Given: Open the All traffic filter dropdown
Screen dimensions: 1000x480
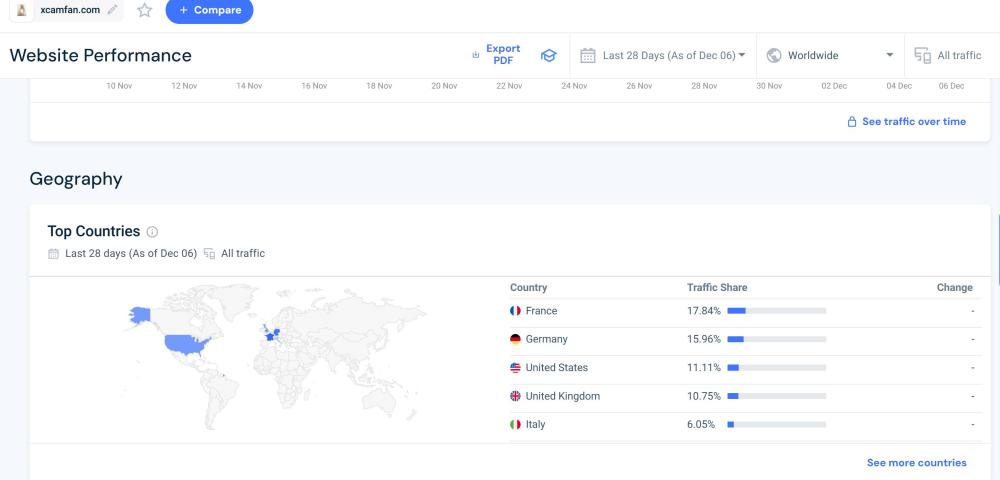Looking at the screenshot, I should [x=949, y=56].
